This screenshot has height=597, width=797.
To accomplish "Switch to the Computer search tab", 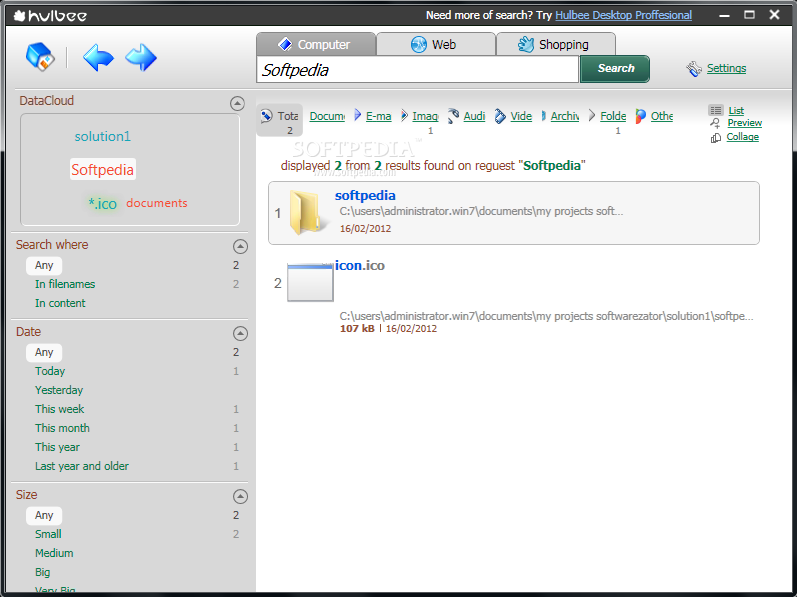I will point(316,44).
